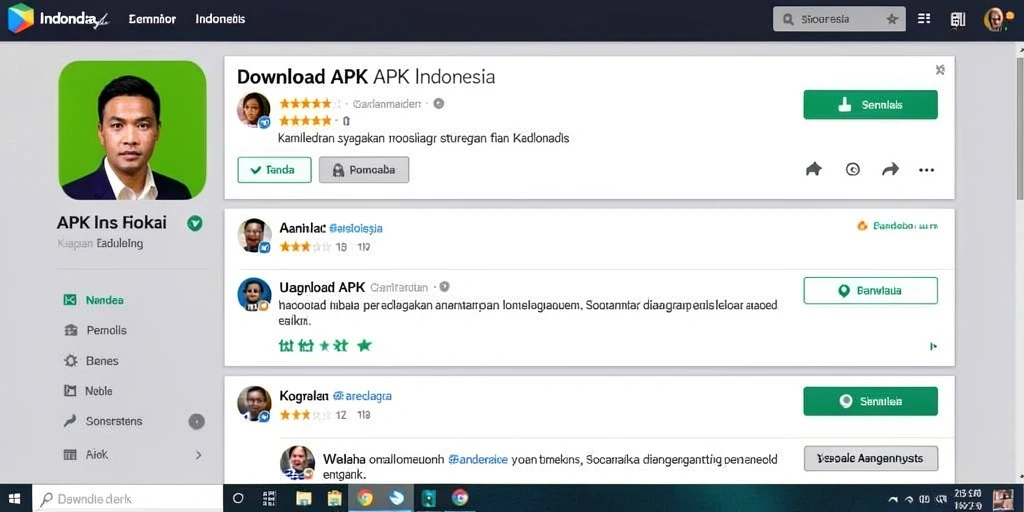Screen dimensions: 1024x512
Task: Click the Aanrilac reviewer avatar
Action: [254, 235]
